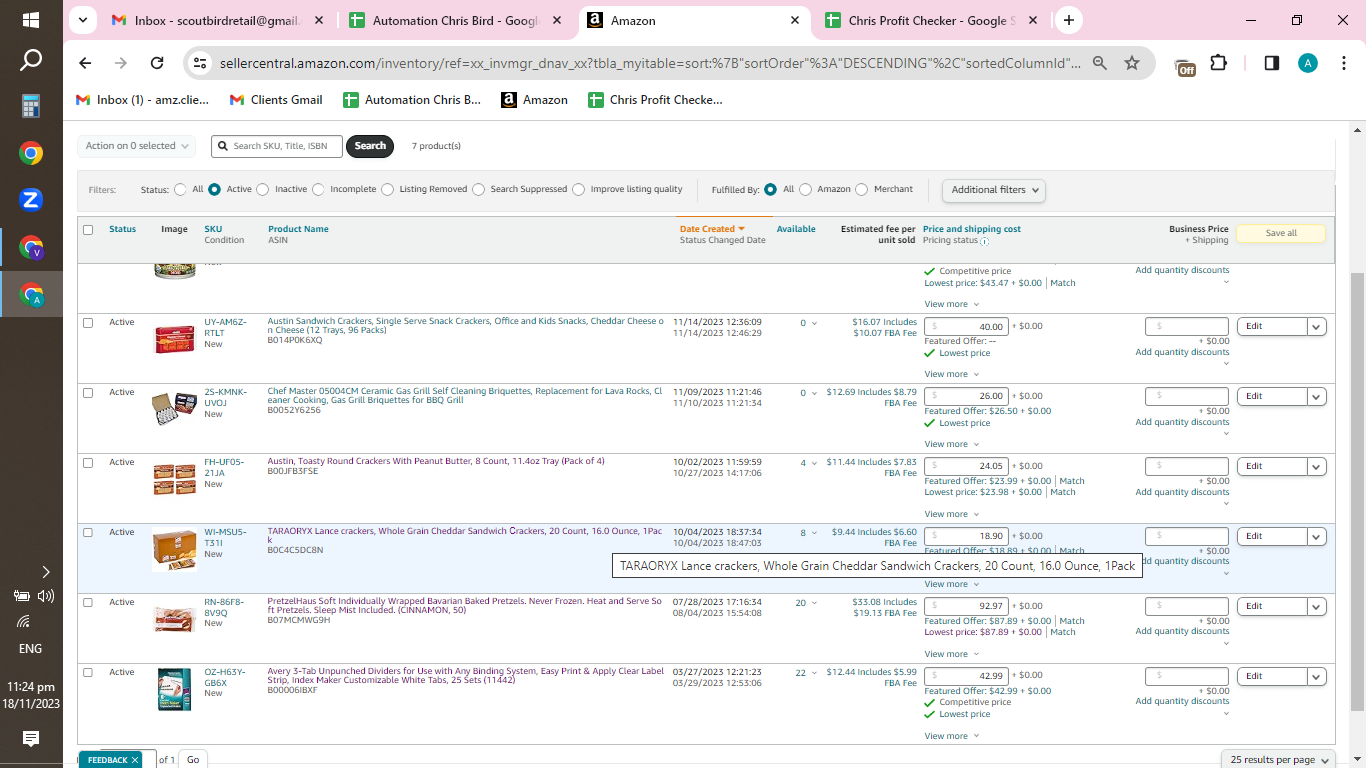Expand View more for Chef Master briquettes

pyautogui.click(x=951, y=444)
